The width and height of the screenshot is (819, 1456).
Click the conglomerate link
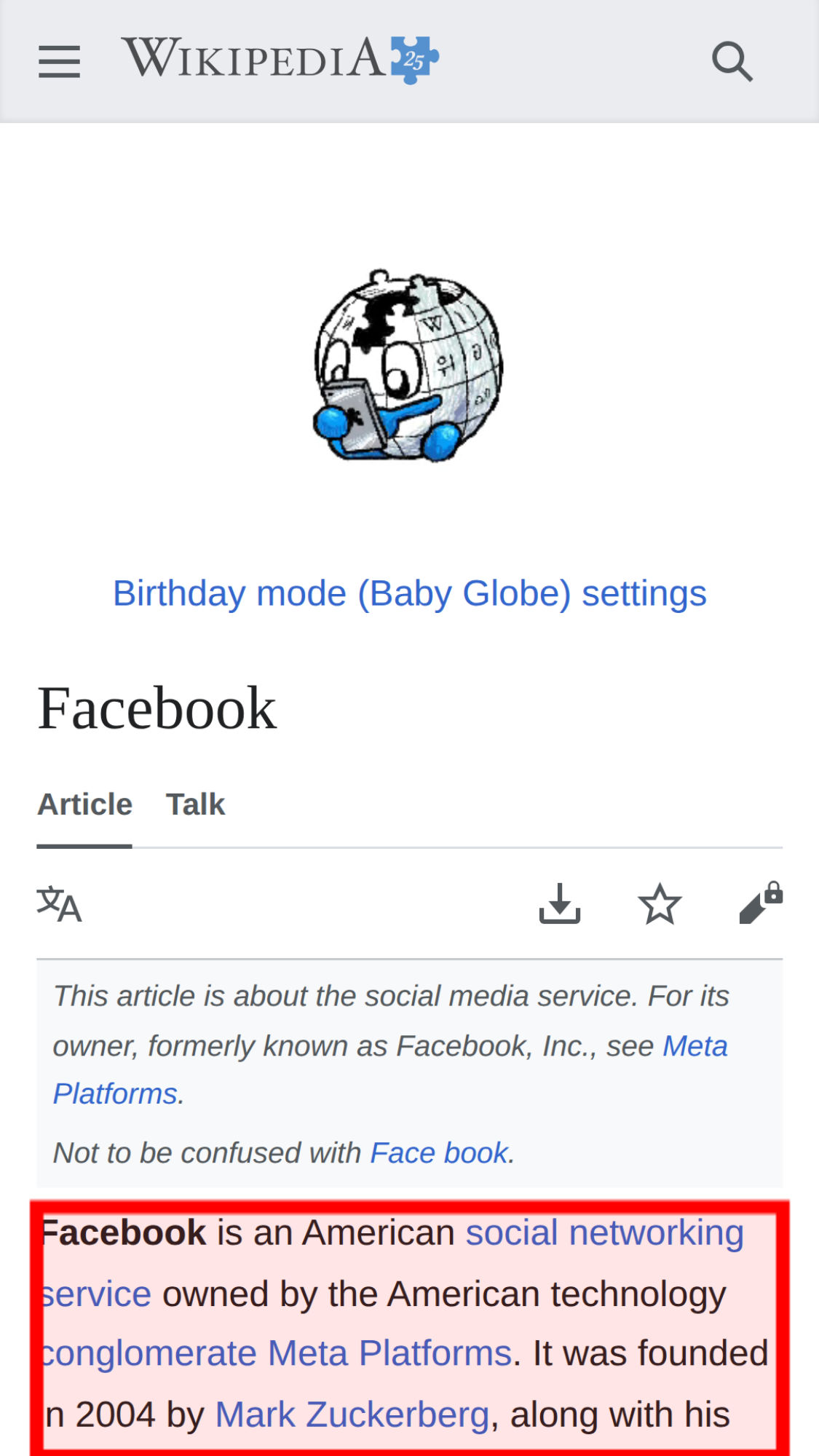pos(149,1354)
